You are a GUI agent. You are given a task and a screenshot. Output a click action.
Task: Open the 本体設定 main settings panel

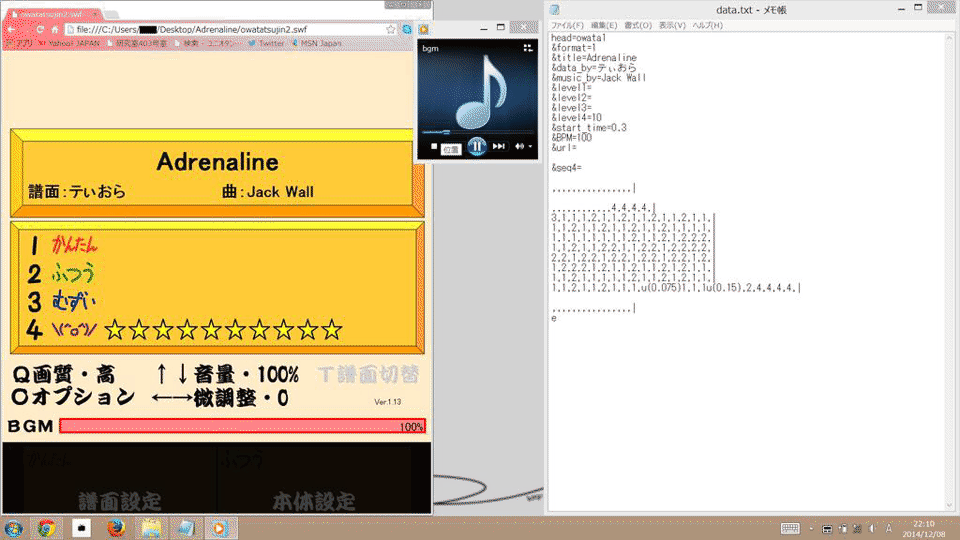point(313,502)
